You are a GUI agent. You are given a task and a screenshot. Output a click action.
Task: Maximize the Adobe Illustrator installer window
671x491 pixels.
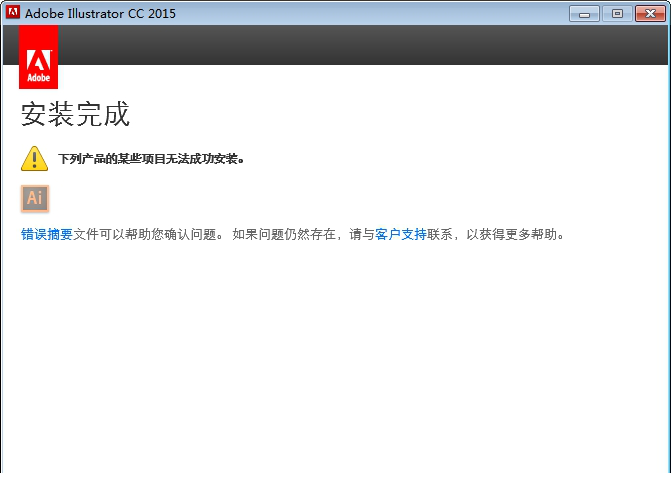[x=617, y=14]
